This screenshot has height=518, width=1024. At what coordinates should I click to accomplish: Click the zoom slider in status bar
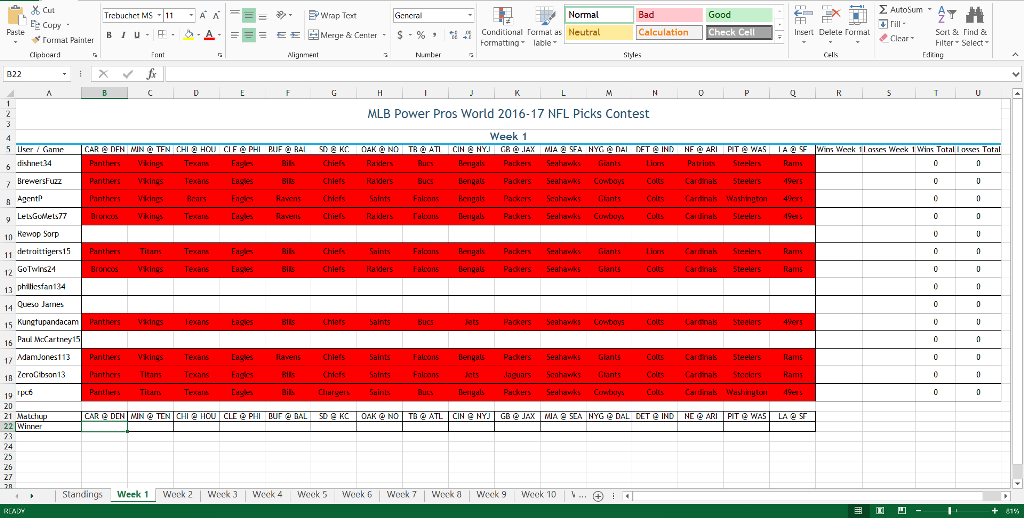point(955,510)
